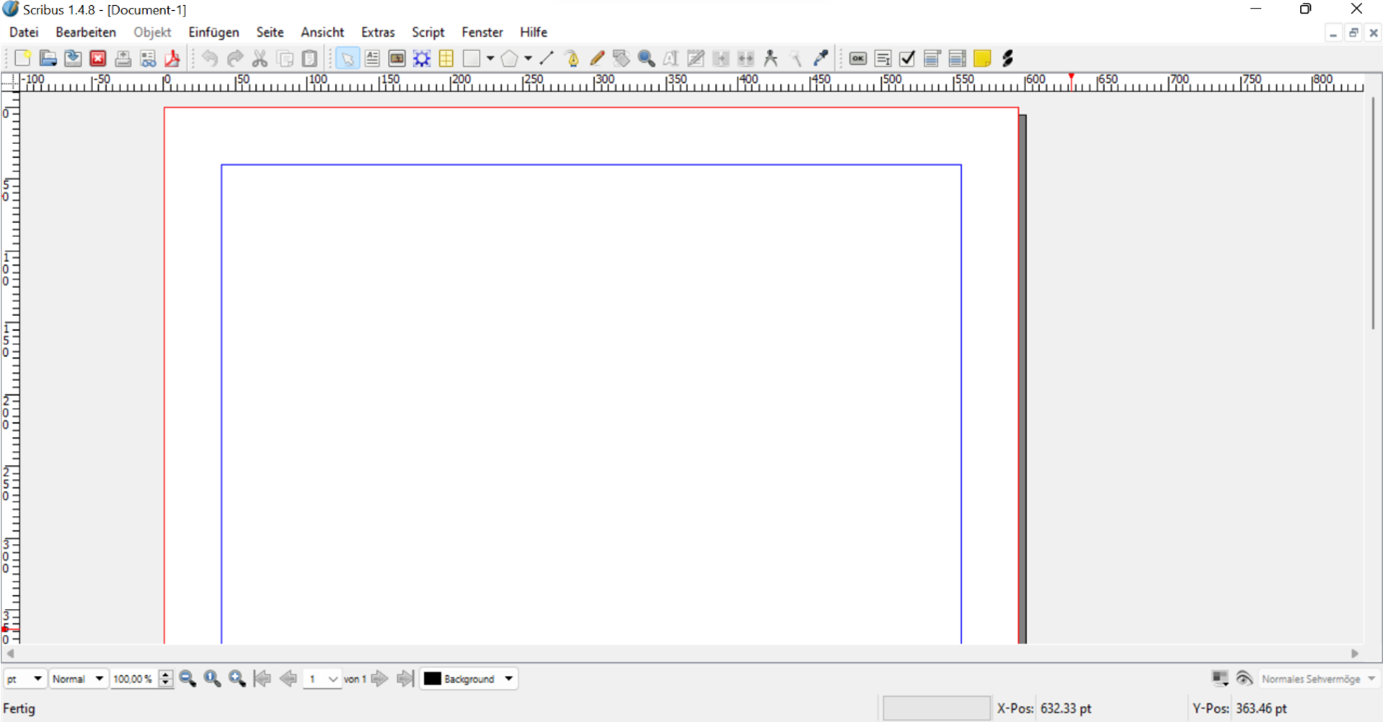Select the Freehand Line pencil tool

pyautogui.click(x=597, y=59)
